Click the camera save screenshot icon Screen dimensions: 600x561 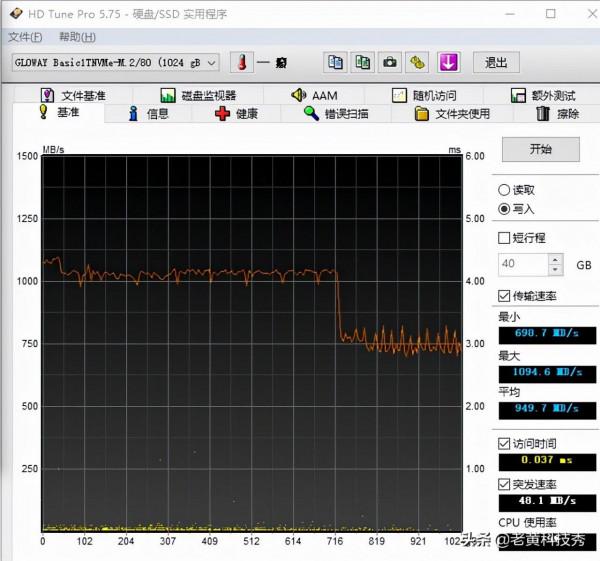[390, 62]
